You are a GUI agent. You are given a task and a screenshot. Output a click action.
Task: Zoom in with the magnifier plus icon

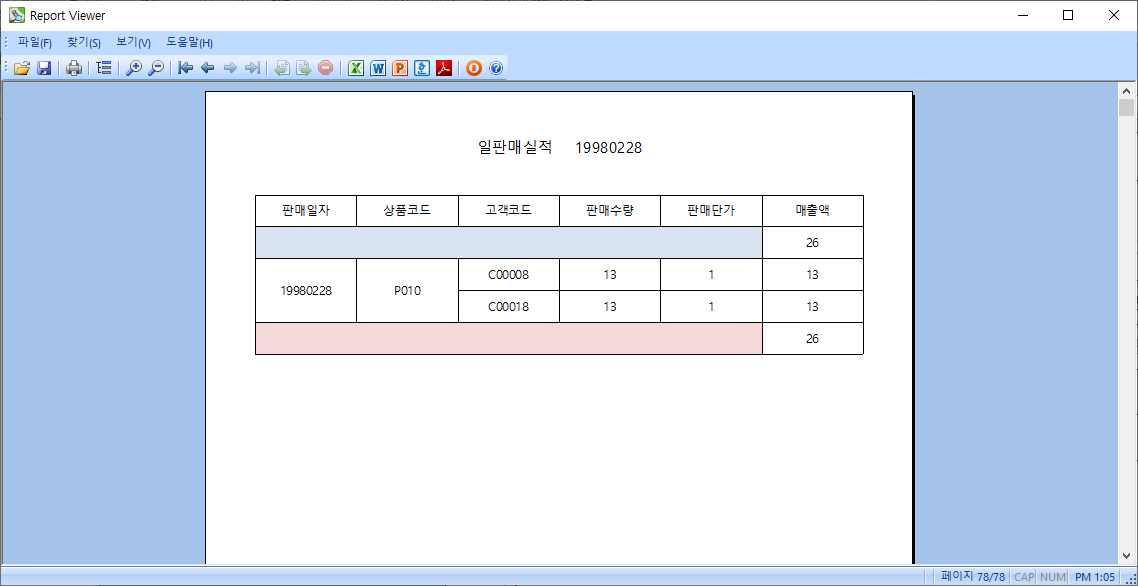pyautogui.click(x=134, y=68)
